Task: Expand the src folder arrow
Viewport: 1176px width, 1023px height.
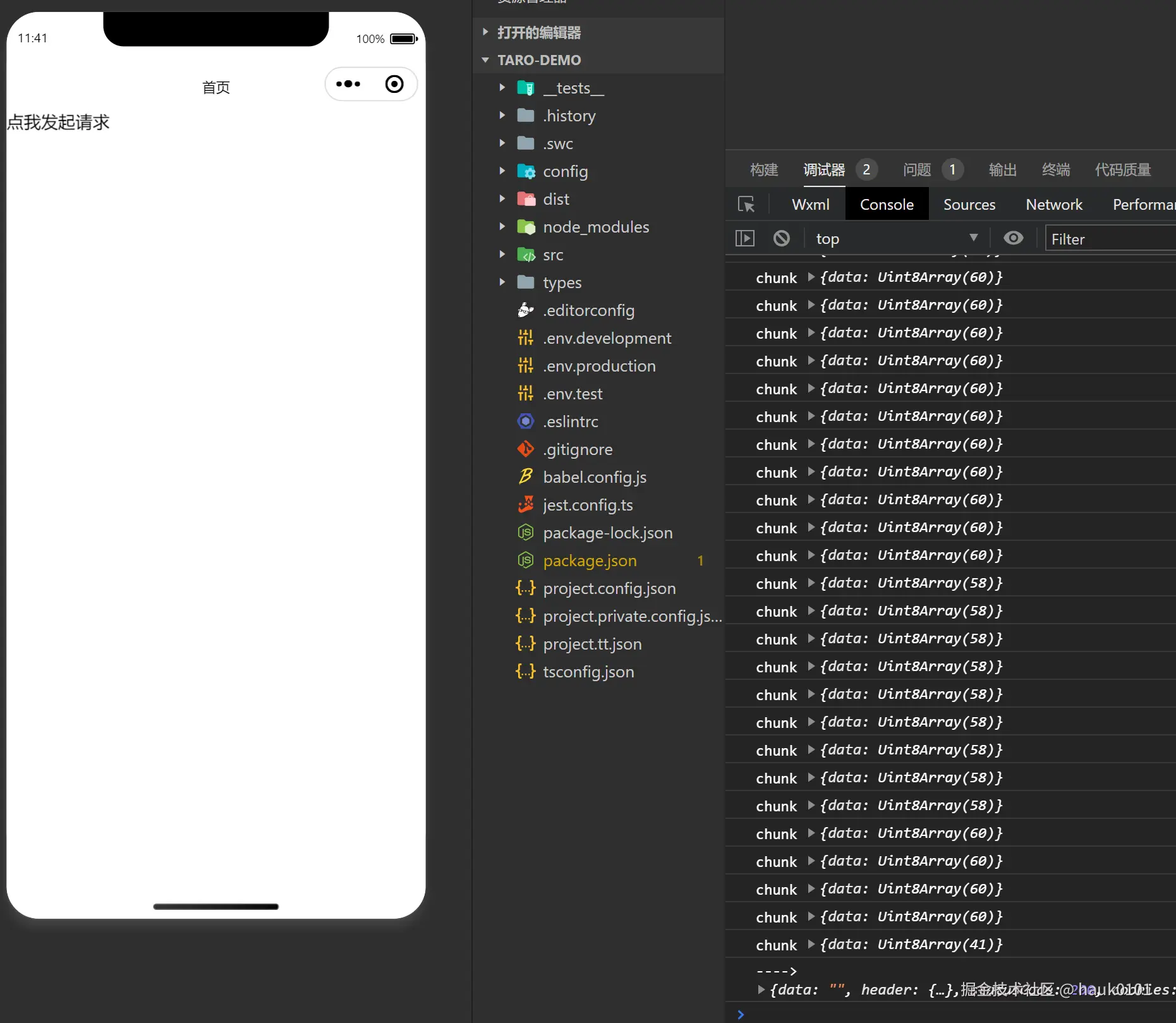Action: point(502,255)
